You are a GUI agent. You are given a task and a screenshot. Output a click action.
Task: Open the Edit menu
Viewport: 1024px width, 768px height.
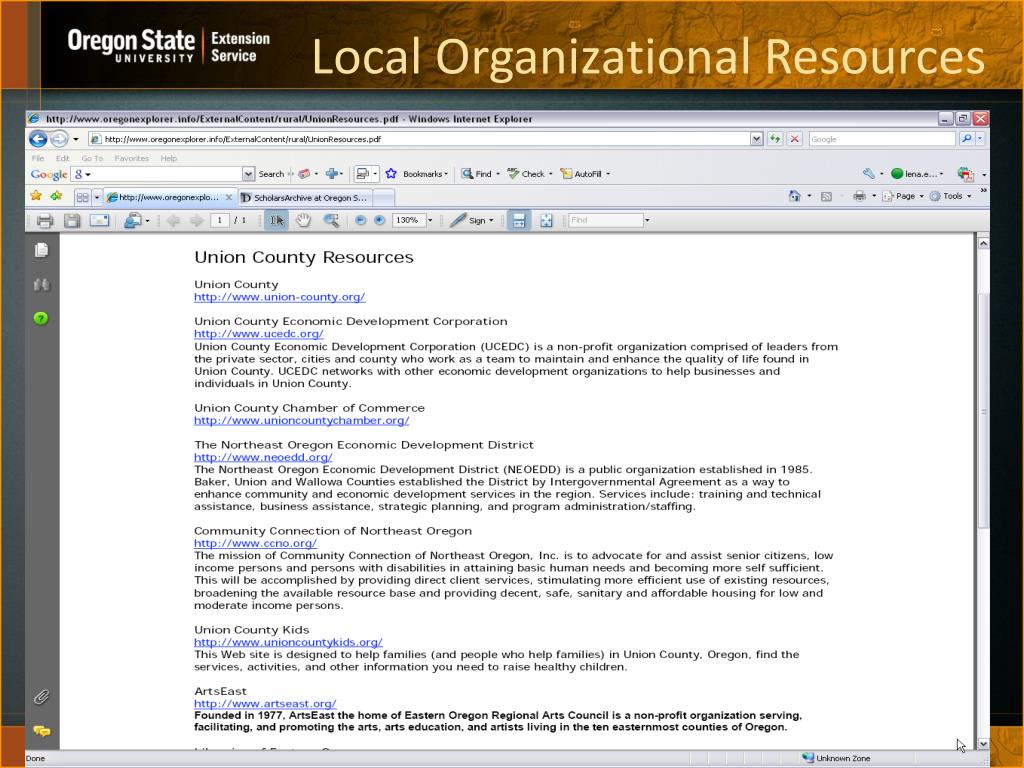[x=63, y=158]
